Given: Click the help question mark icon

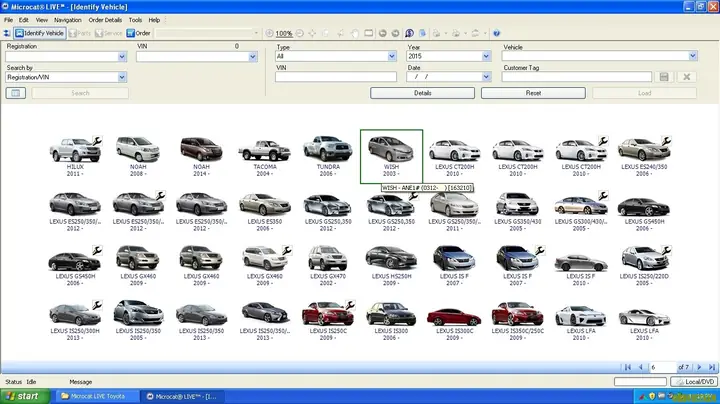Looking at the screenshot, I should [496, 33].
